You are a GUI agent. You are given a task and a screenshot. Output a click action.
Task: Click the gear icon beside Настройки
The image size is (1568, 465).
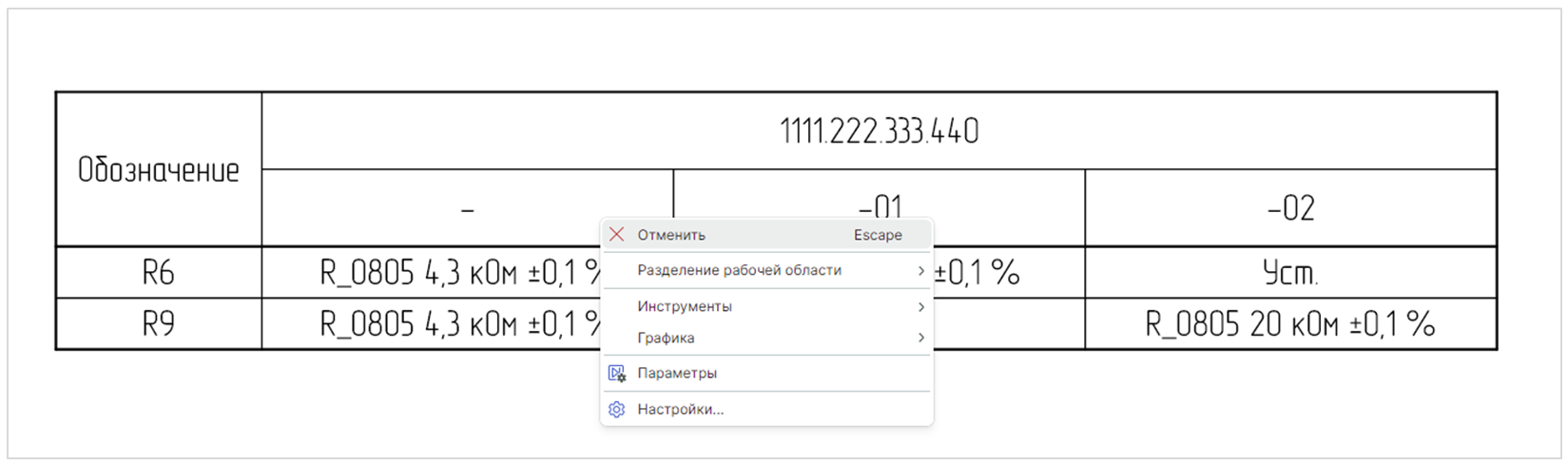pyautogui.click(x=617, y=410)
